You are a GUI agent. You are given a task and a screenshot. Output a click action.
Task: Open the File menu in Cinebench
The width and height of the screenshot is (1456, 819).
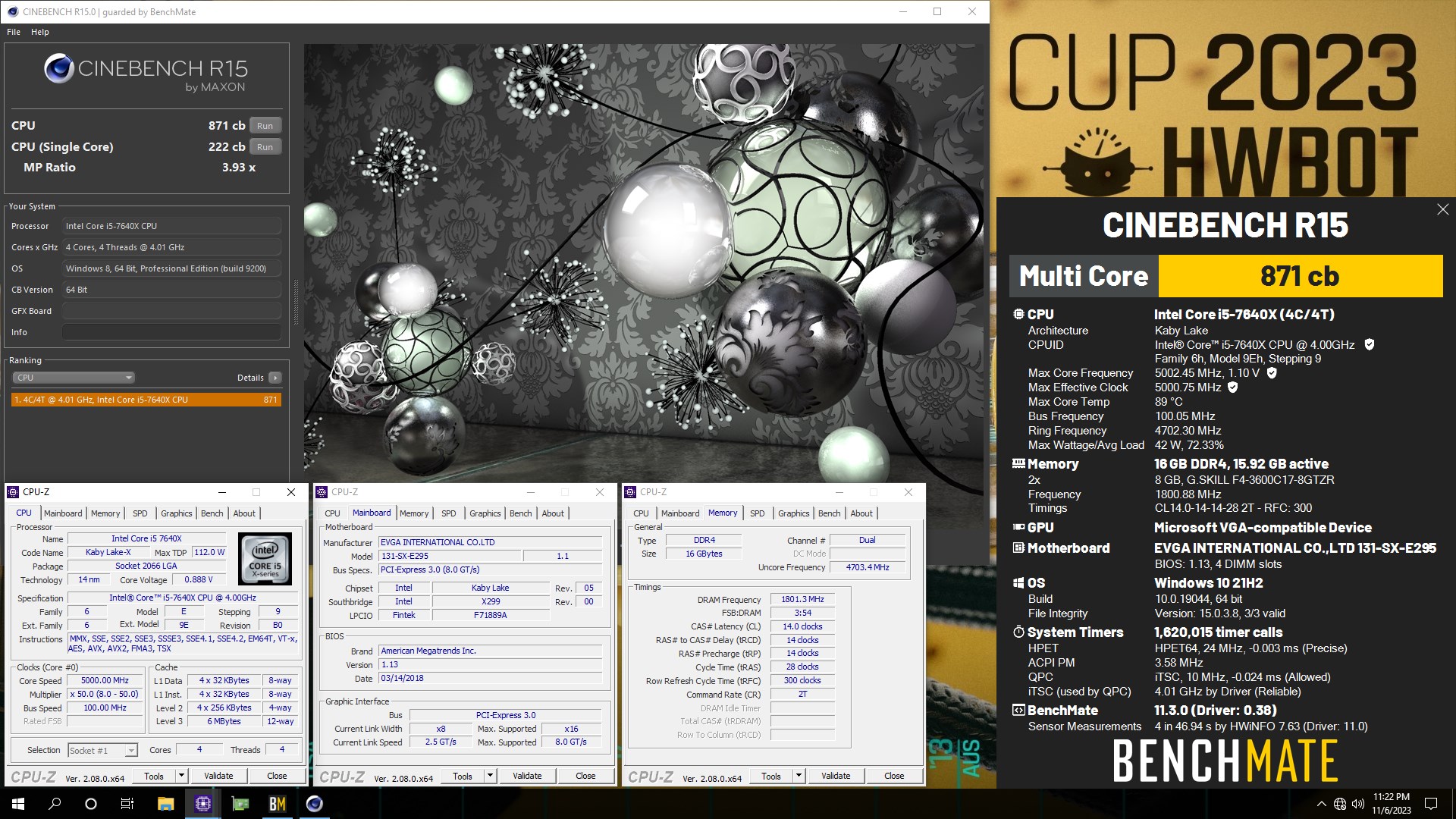coord(14,32)
